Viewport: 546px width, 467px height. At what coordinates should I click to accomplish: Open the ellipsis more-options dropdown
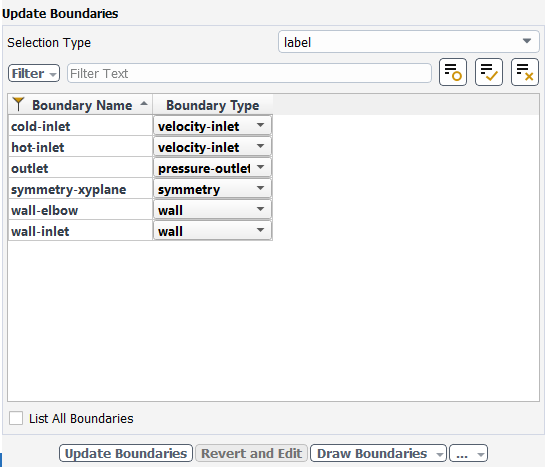pos(468,453)
